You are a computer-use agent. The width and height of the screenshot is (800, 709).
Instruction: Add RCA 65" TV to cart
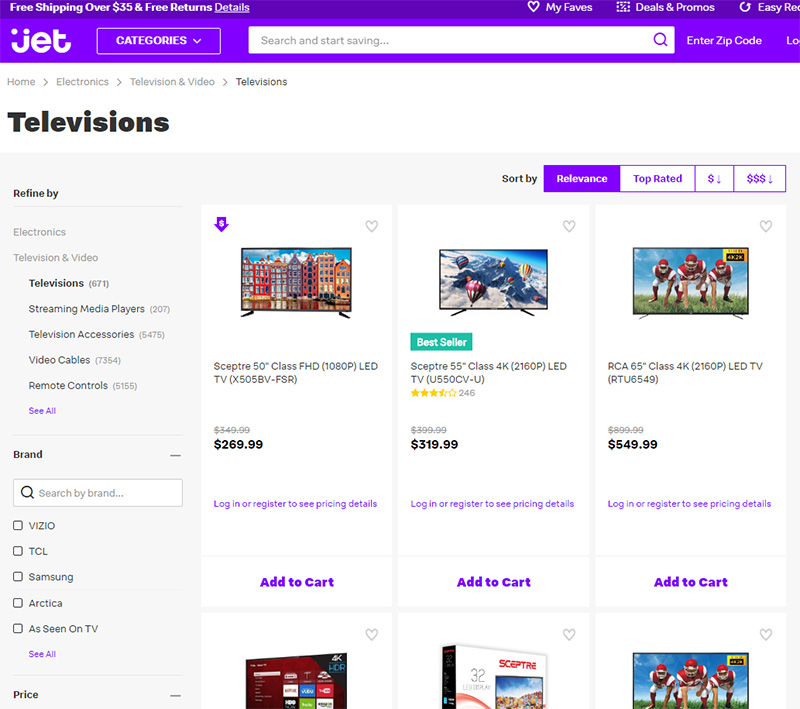coord(691,582)
